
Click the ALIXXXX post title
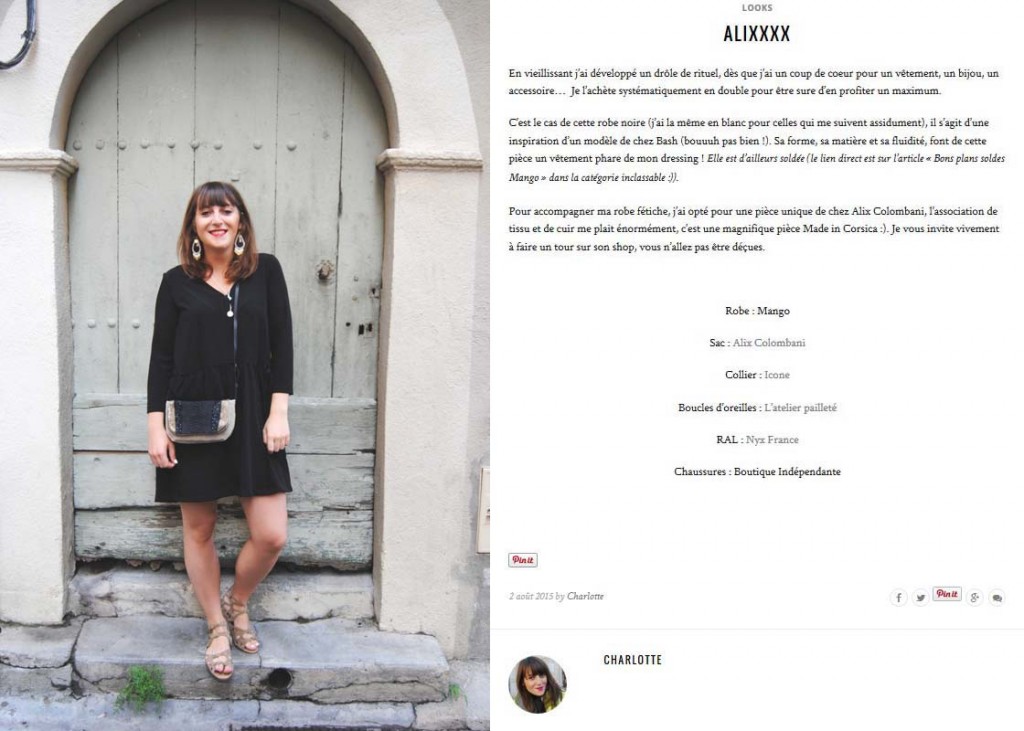tap(757, 33)
